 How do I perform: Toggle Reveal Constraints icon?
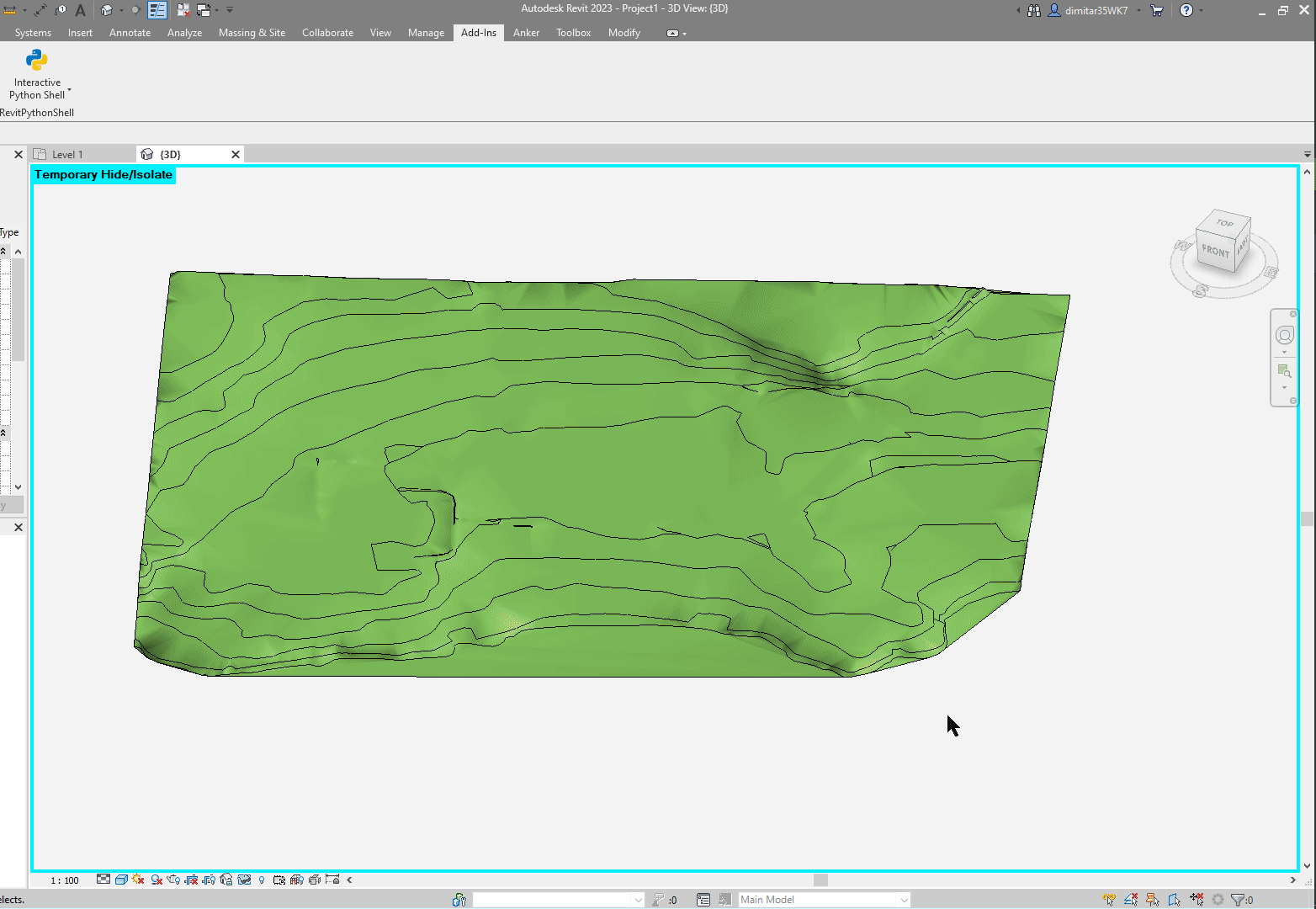[332, 879]
